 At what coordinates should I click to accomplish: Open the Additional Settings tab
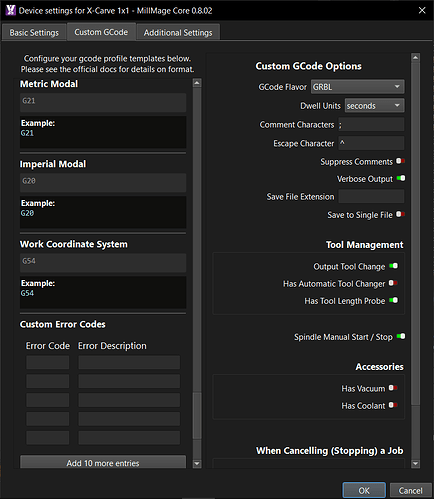178,33
